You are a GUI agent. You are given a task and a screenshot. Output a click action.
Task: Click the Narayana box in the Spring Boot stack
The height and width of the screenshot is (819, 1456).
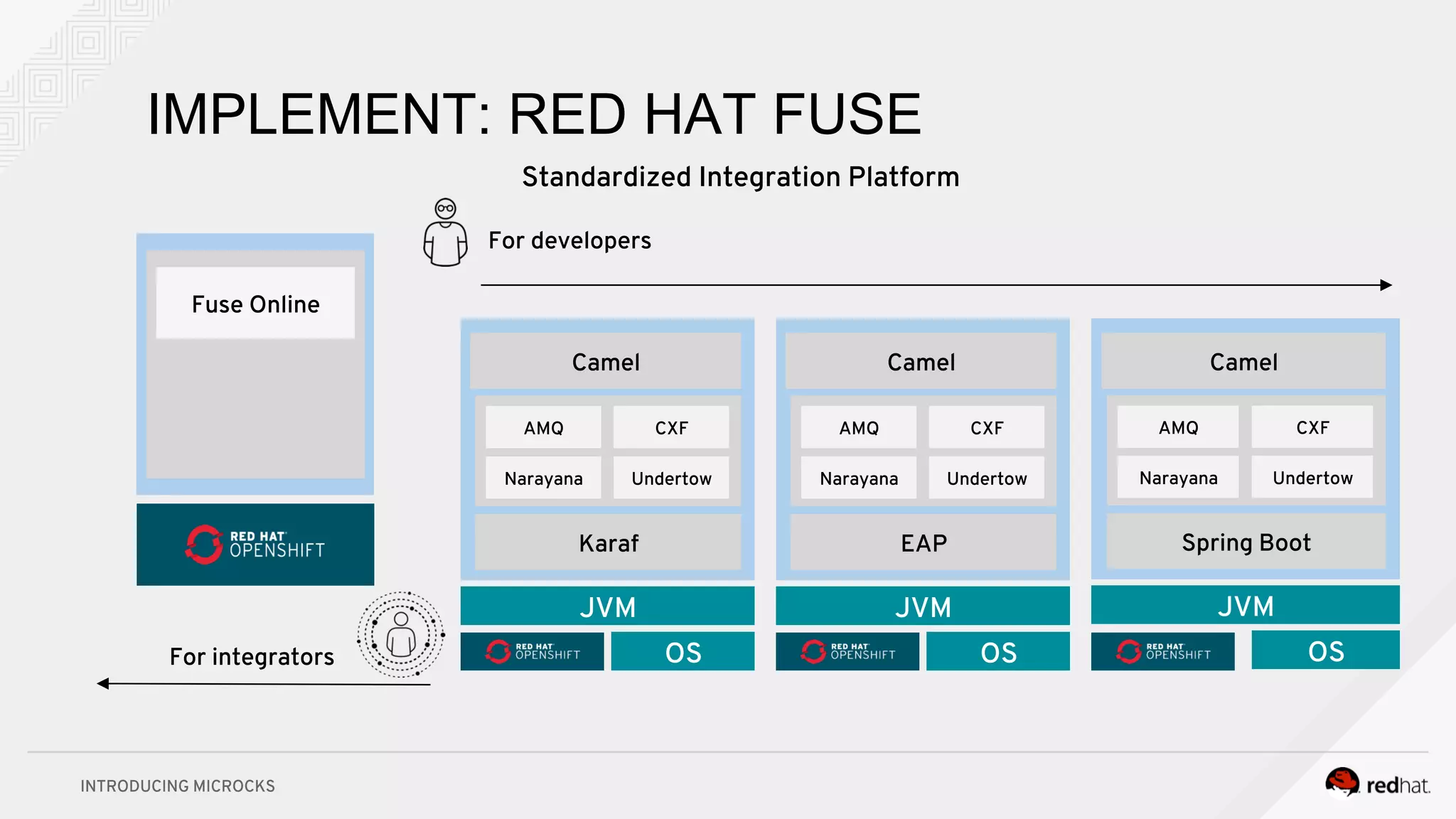1178,478
